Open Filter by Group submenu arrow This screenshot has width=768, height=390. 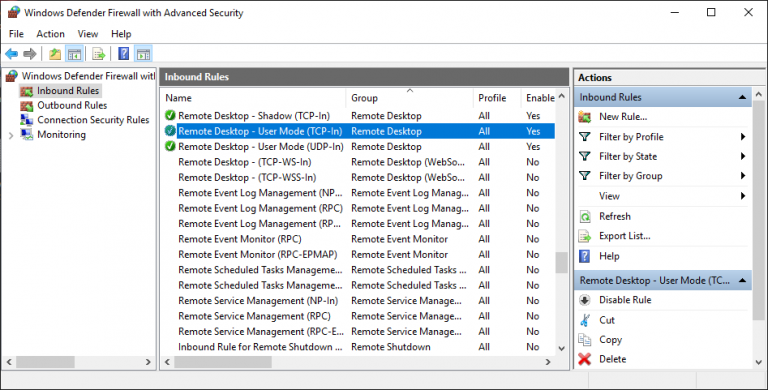click(743, 175)
